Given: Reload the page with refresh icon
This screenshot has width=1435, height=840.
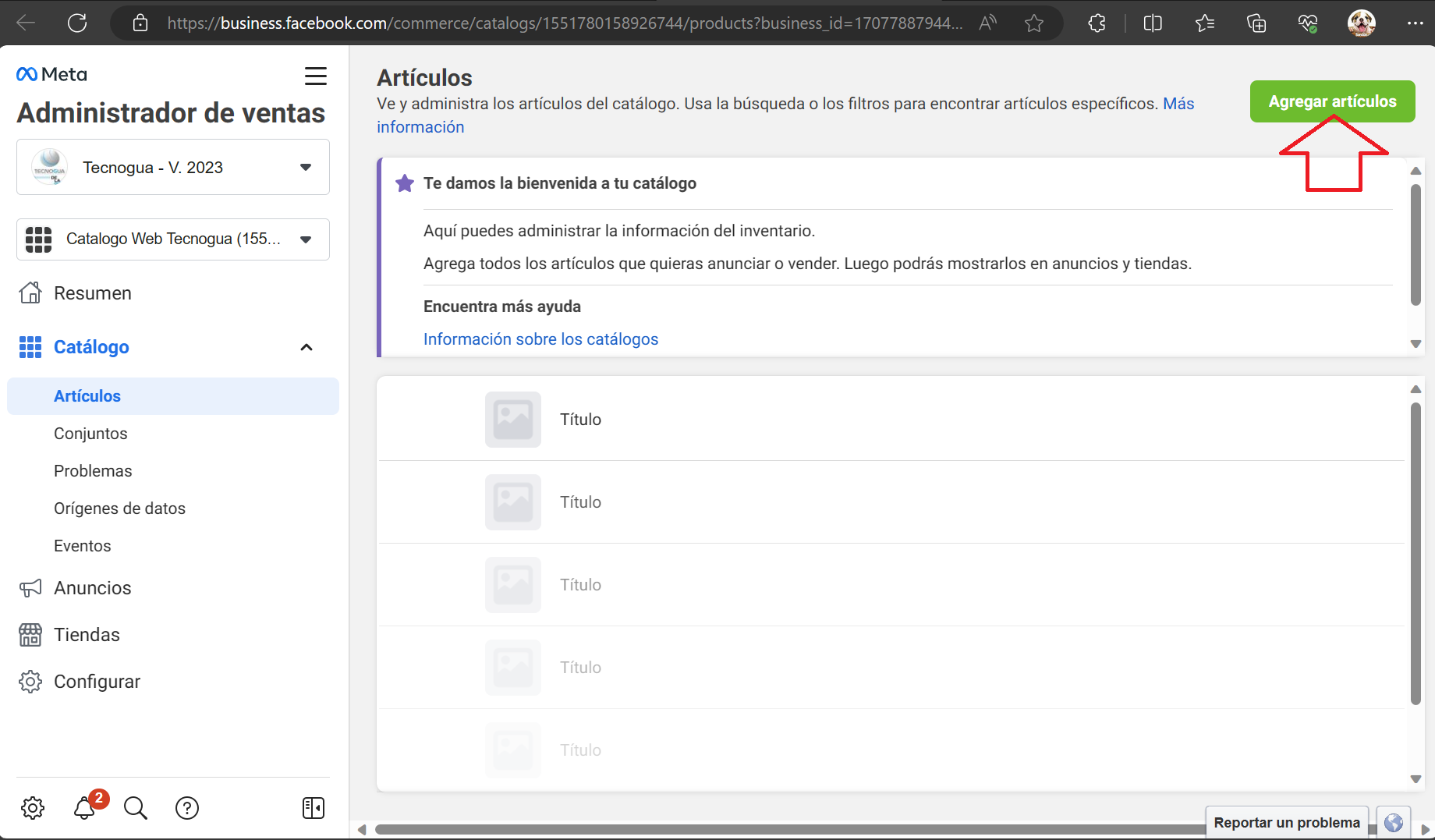Looking at the screenshot, I should (x=77, y=23).
